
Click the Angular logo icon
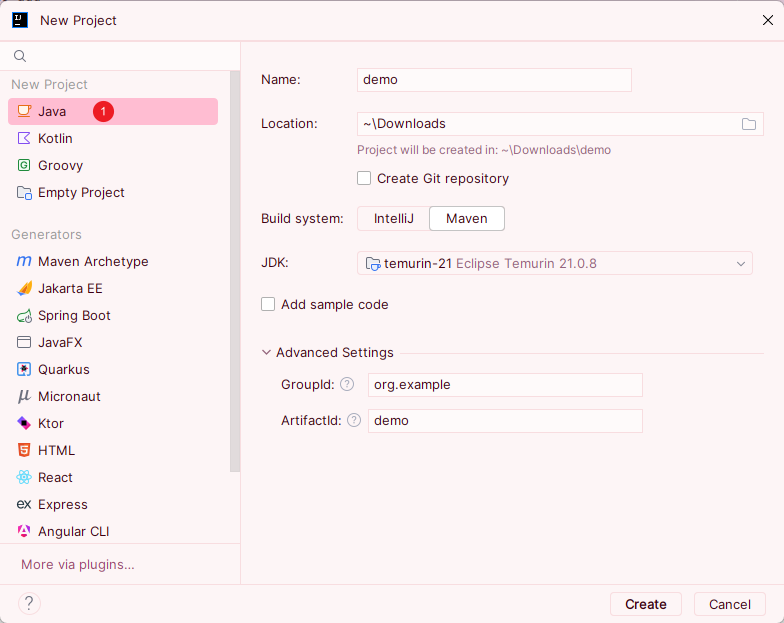pyautogui.click(x=24, y=531)
